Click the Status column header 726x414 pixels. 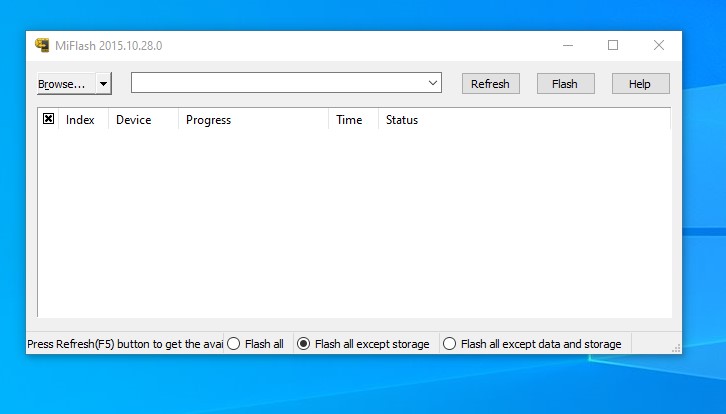point(524,120)
